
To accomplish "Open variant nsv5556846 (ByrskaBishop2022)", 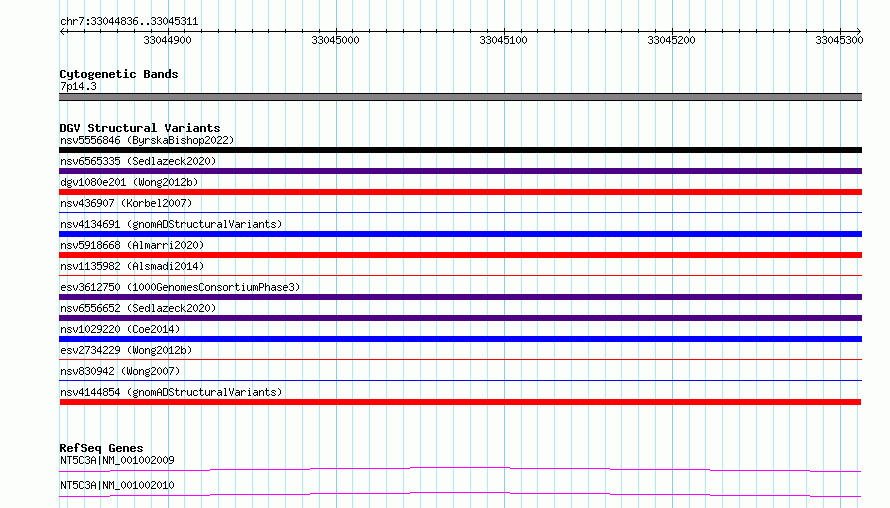I will pyautogui.click(x=147, y=140).
